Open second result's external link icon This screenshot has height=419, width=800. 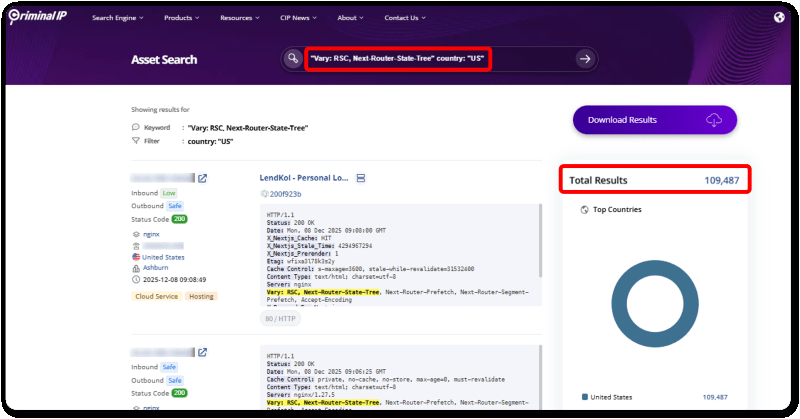(202, 352)
